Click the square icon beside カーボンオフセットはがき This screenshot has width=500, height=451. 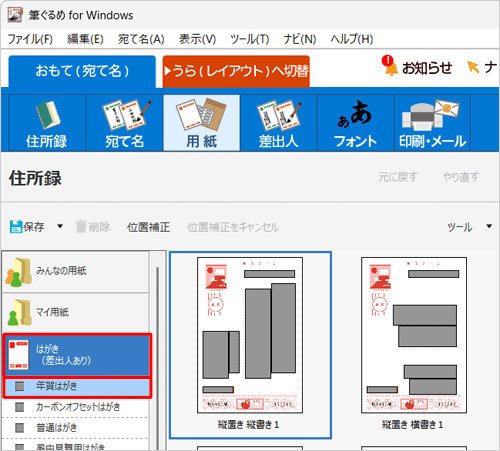tap(20, 407)
